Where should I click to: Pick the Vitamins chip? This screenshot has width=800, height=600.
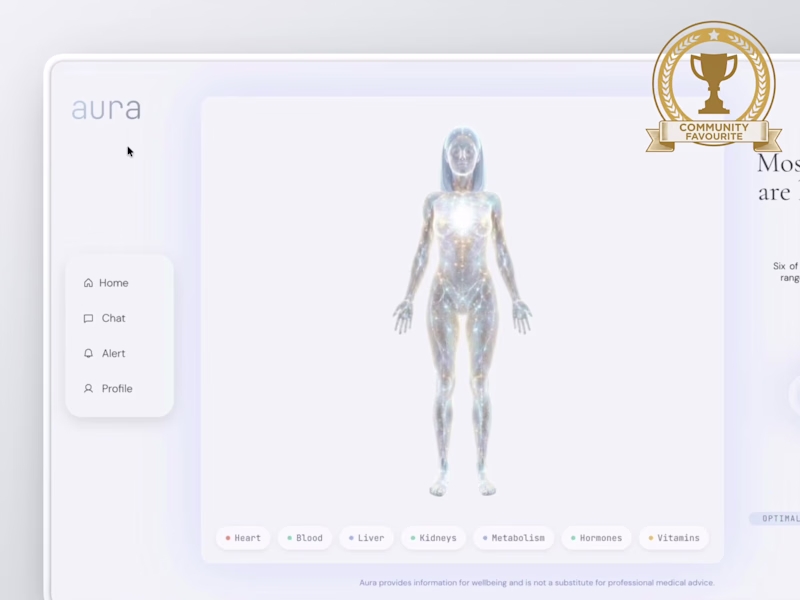tap(673, 538)
